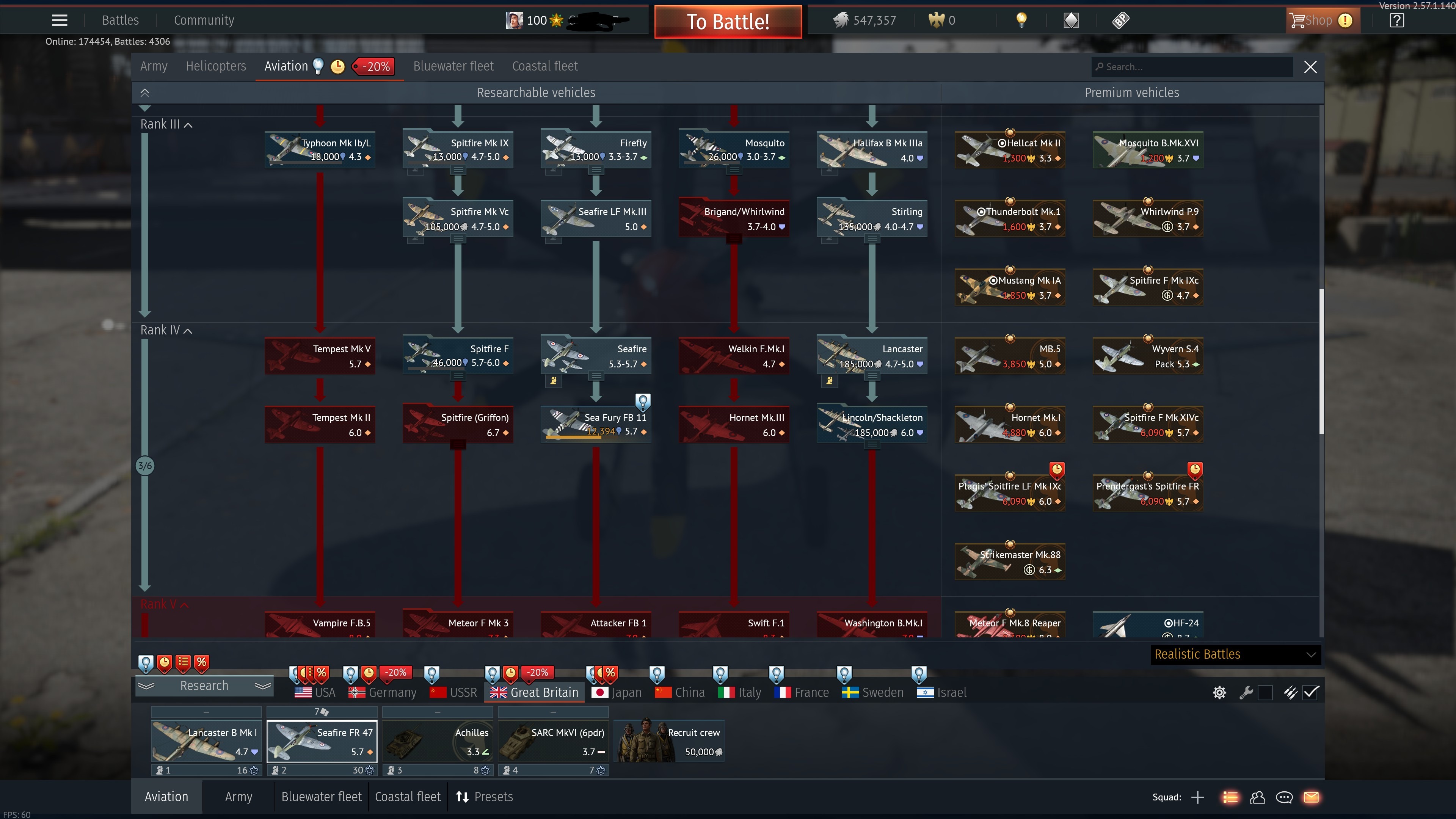Open the chat bubble icon
The image size is (1456, 819).
[1284, 797]
